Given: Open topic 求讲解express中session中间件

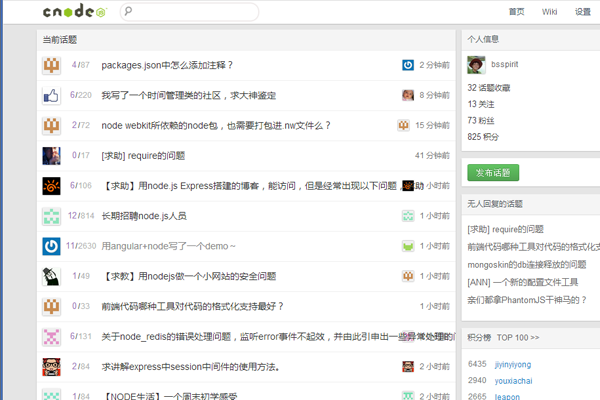Looking at the screenshot, I should pyautogui.click(x=191, y=367).
